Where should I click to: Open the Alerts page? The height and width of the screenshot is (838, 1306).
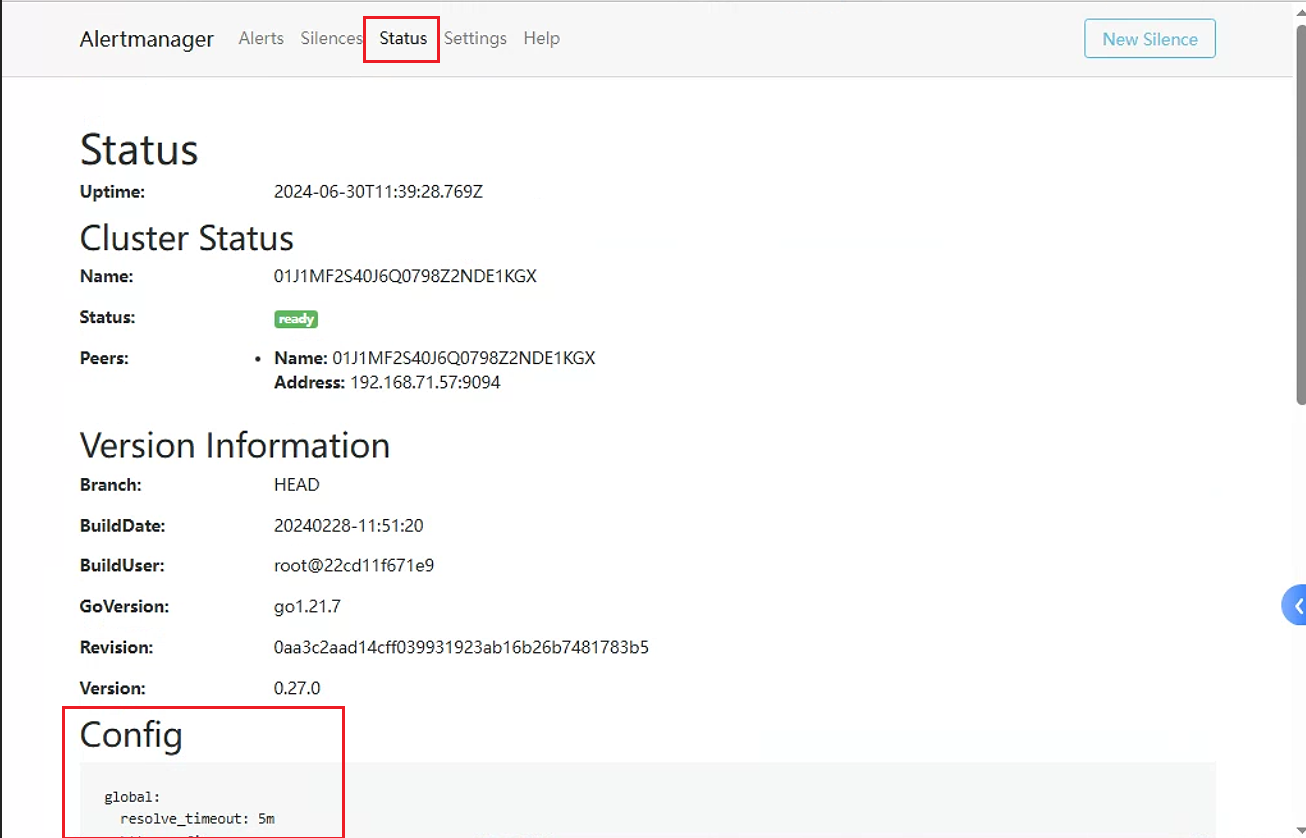pos(261,38)
